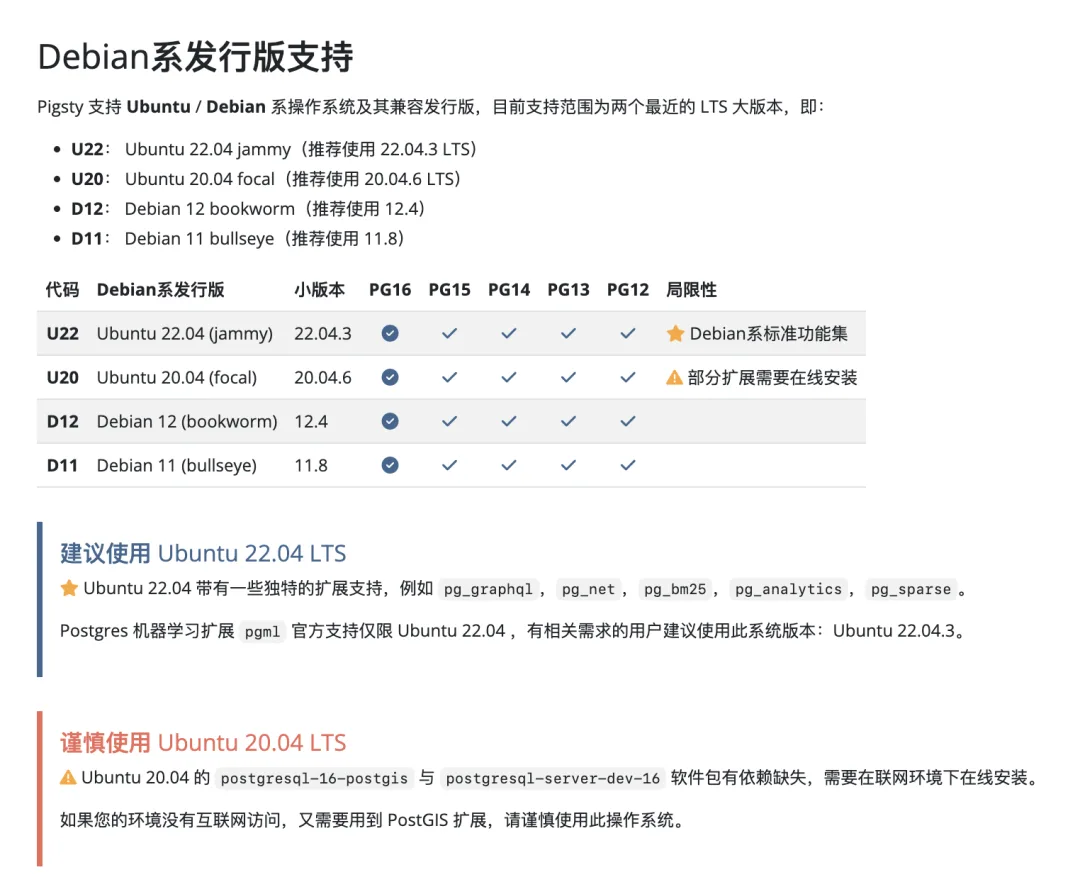Click the 'PG15' column header
The width and height of the screenshot is (1080, 882).
(x=449, y=290)
